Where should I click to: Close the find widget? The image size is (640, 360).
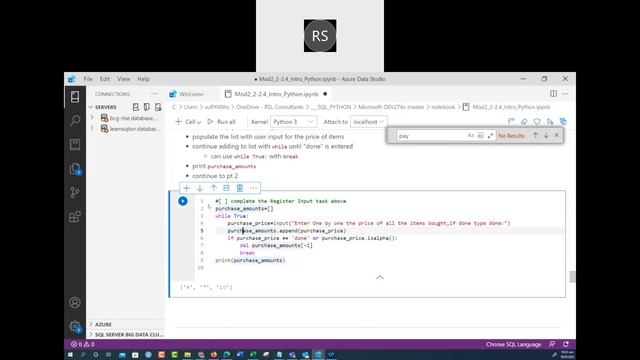click(x=557, y=136)
